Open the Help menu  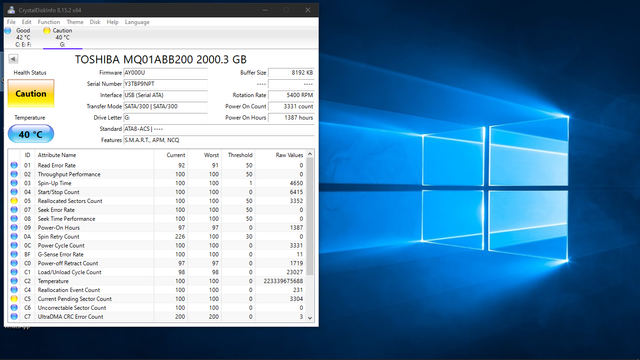point(112,22)
